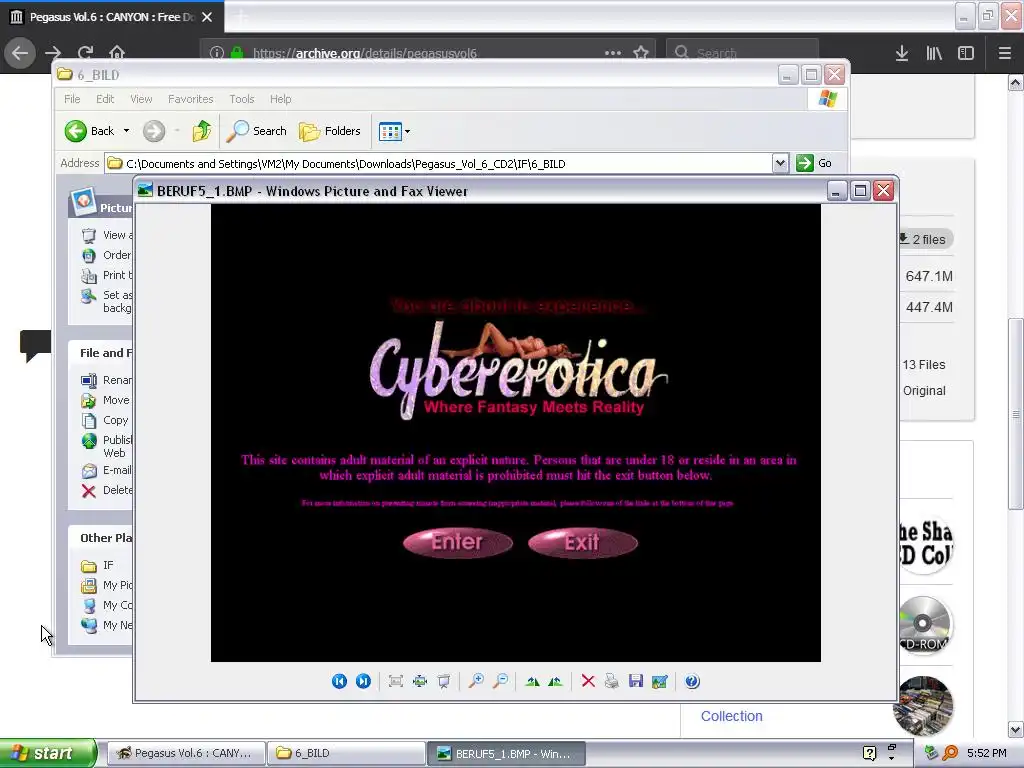Start Slide Show from viewer toolbar
Viewport: 1024px width, 768px height.
444,681
